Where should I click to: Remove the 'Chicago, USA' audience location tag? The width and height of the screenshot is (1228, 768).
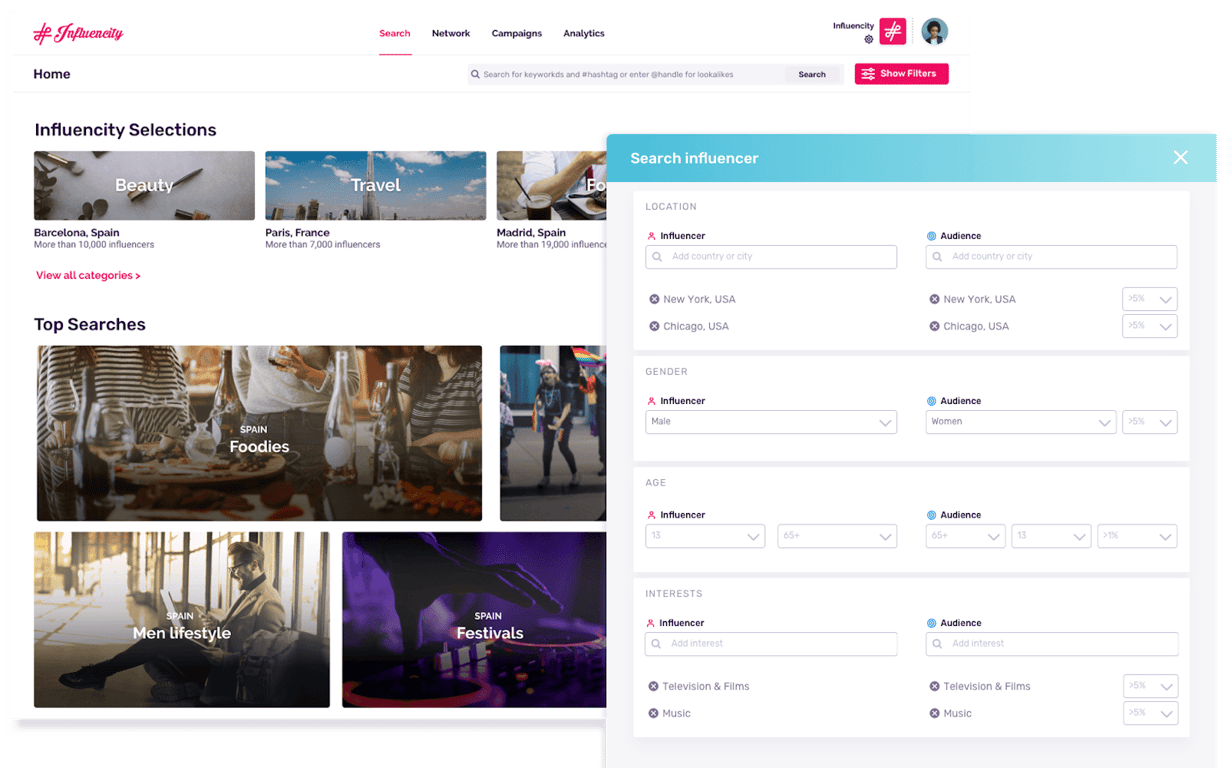pyautogui.click(x=932, y=326)
